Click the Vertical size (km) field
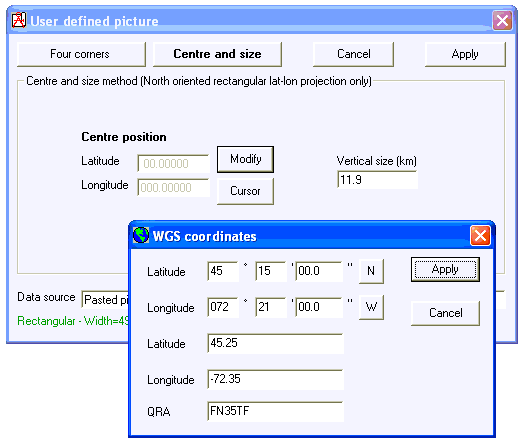Image resolution: width=527 pixels, height=444 pixels. (x=377, y=180)
